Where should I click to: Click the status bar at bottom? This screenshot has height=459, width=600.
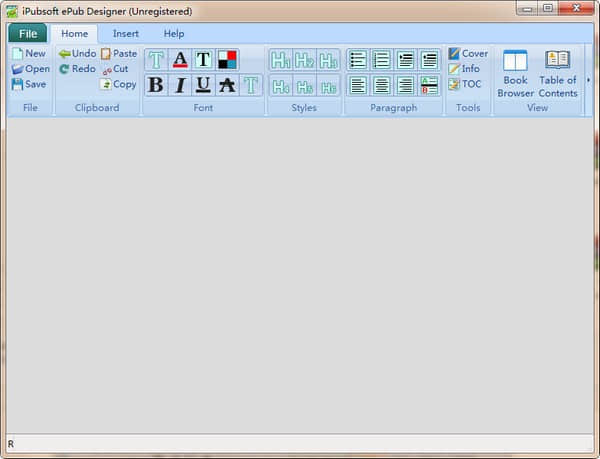click(x=300, y=444)
